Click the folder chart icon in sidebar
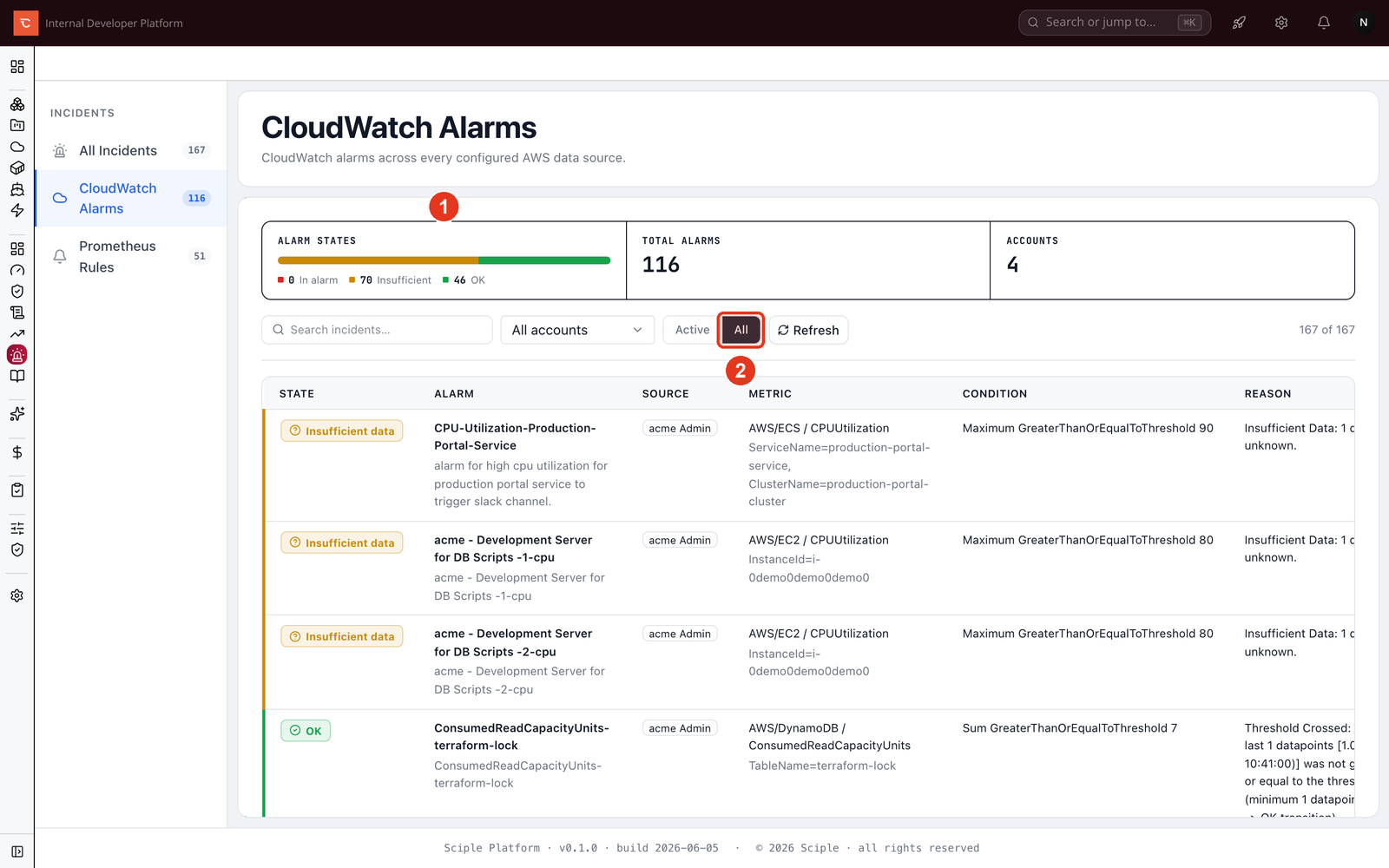Image resolution: width=1389 pixels, height=868 pixels. click(17, 125)
